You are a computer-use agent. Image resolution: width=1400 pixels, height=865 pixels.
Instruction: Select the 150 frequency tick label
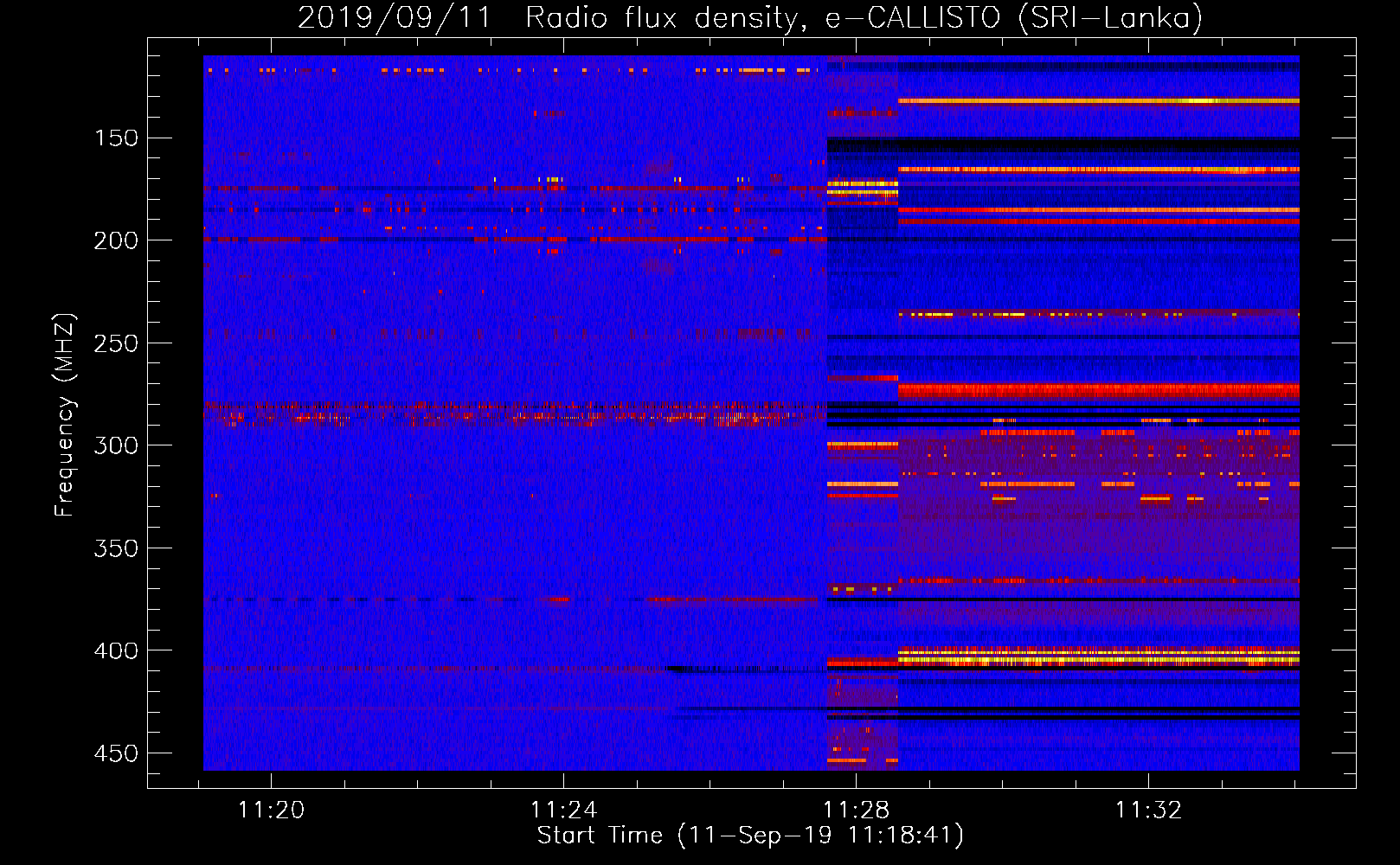click(116, 138)
